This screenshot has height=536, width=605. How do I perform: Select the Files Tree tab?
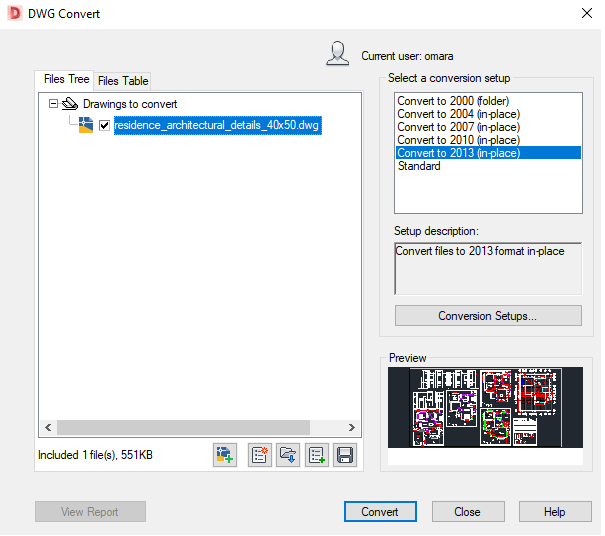pos(66,79)
